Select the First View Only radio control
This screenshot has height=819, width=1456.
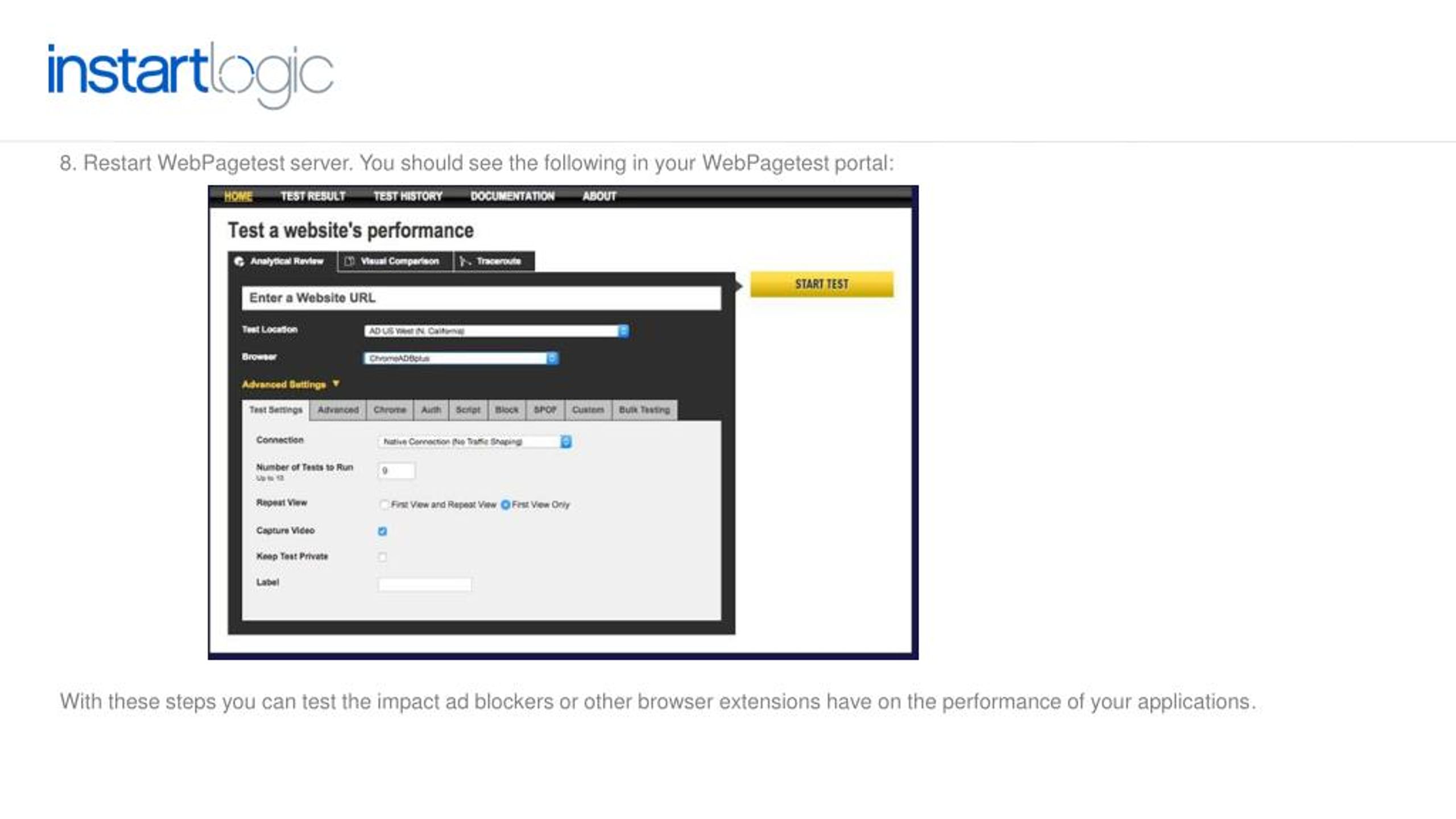[x=506, y=504]
